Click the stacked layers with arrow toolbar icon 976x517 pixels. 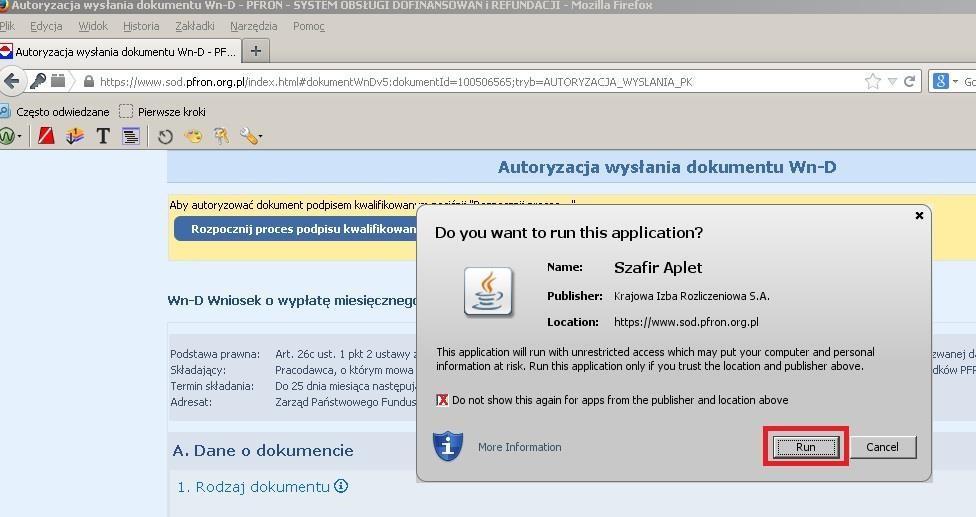coord(75,136)
